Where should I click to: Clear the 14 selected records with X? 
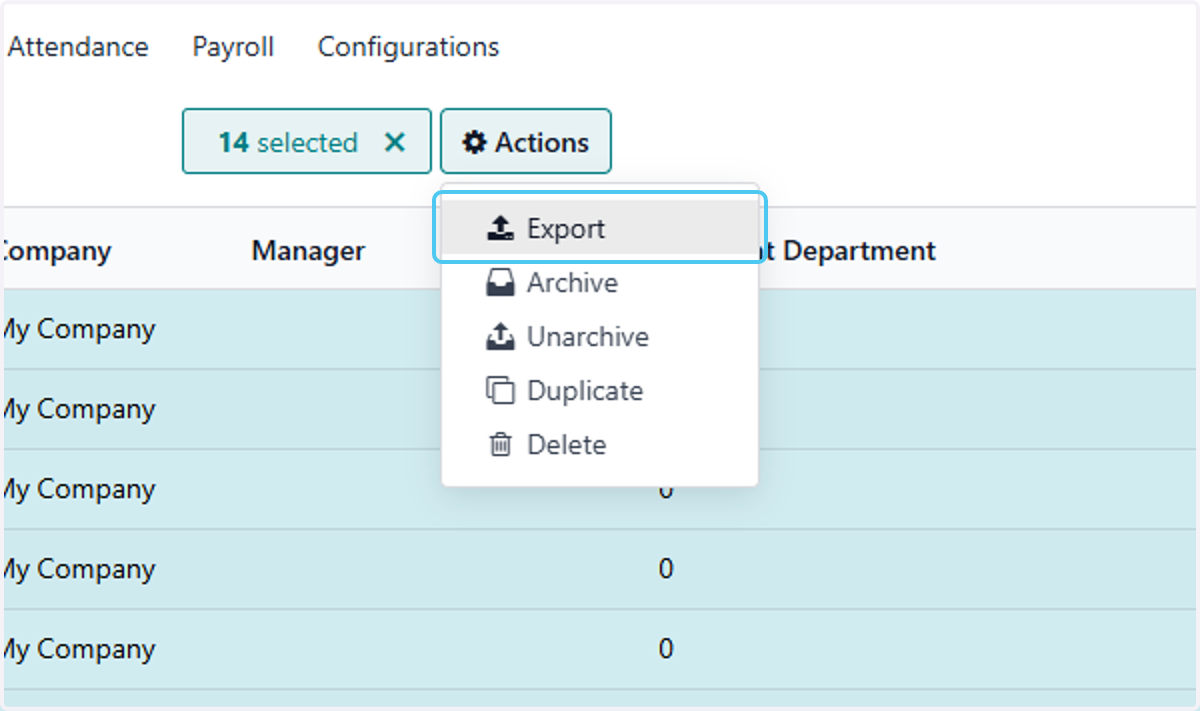[395, 143]
